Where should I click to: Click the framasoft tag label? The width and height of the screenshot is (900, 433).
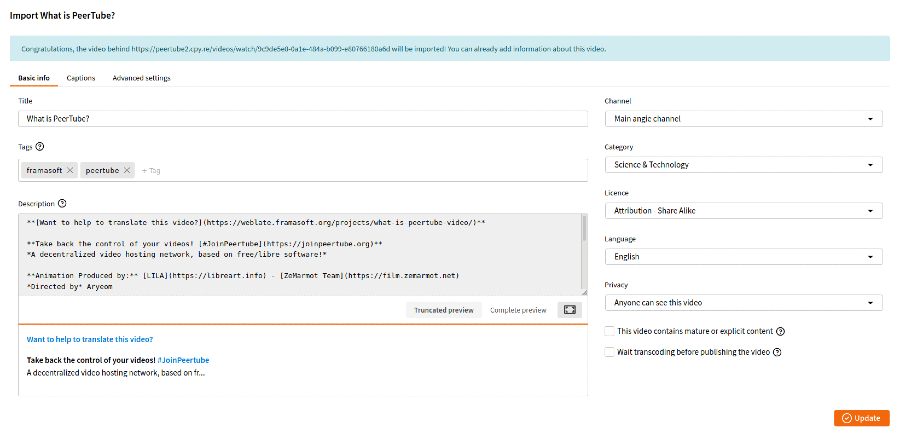pos(44,171)
